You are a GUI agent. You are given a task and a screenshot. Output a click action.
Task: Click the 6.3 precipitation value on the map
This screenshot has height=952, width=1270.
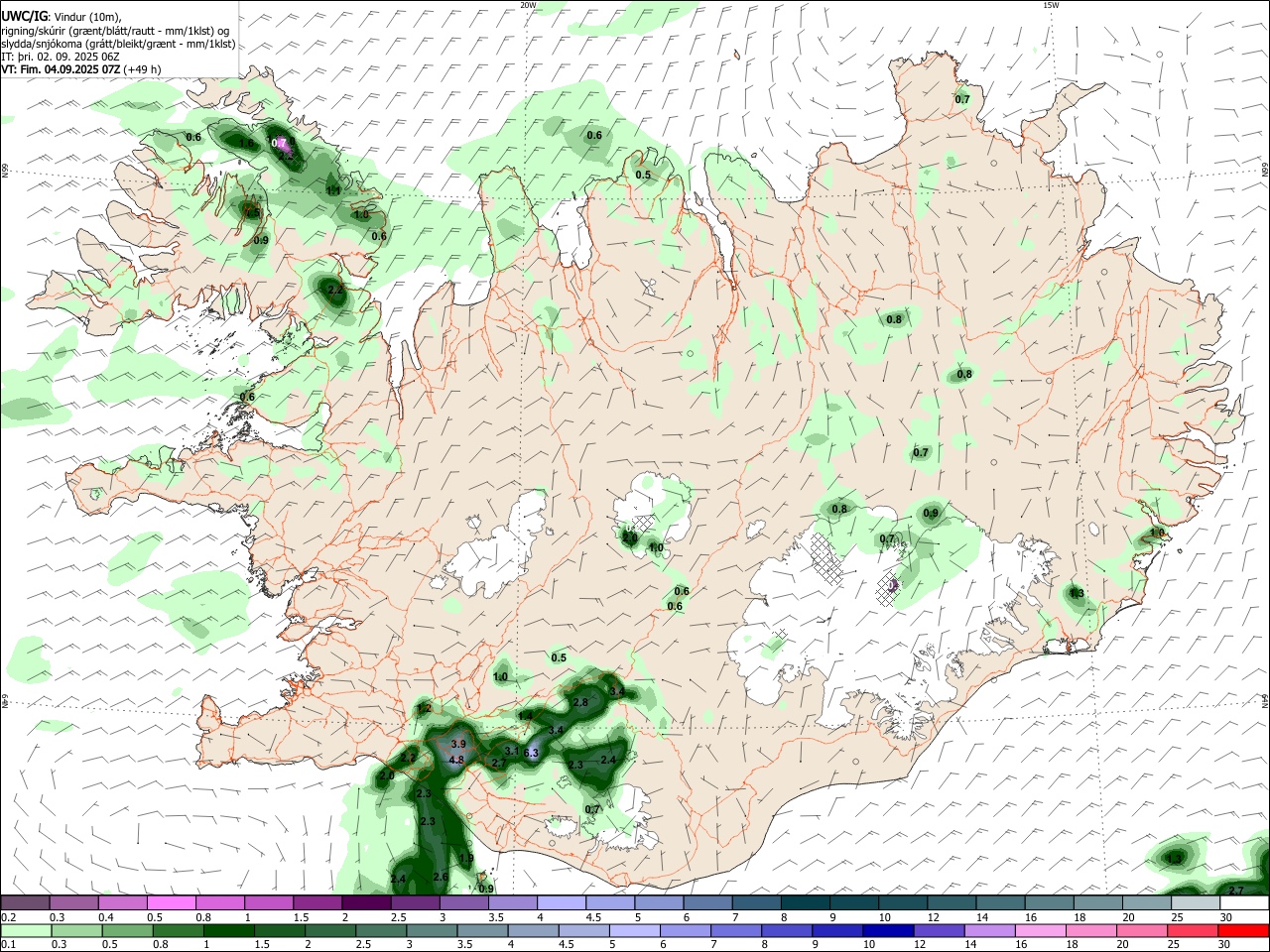(x=531, y=754)
